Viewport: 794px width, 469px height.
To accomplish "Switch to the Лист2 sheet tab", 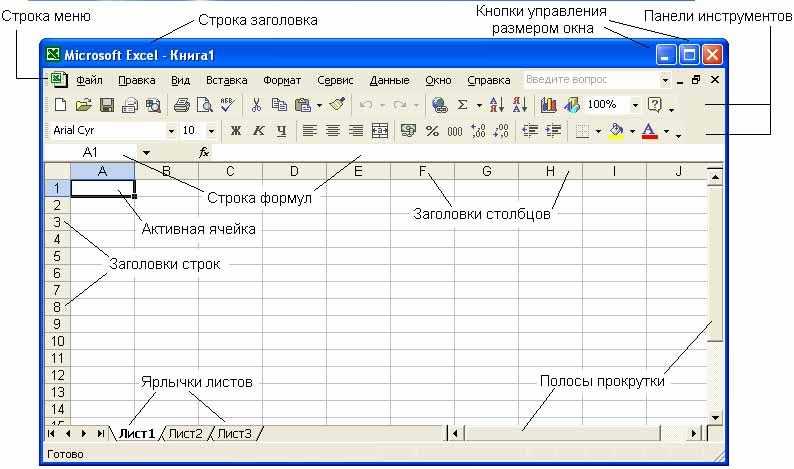I will (x=185, y=434).
